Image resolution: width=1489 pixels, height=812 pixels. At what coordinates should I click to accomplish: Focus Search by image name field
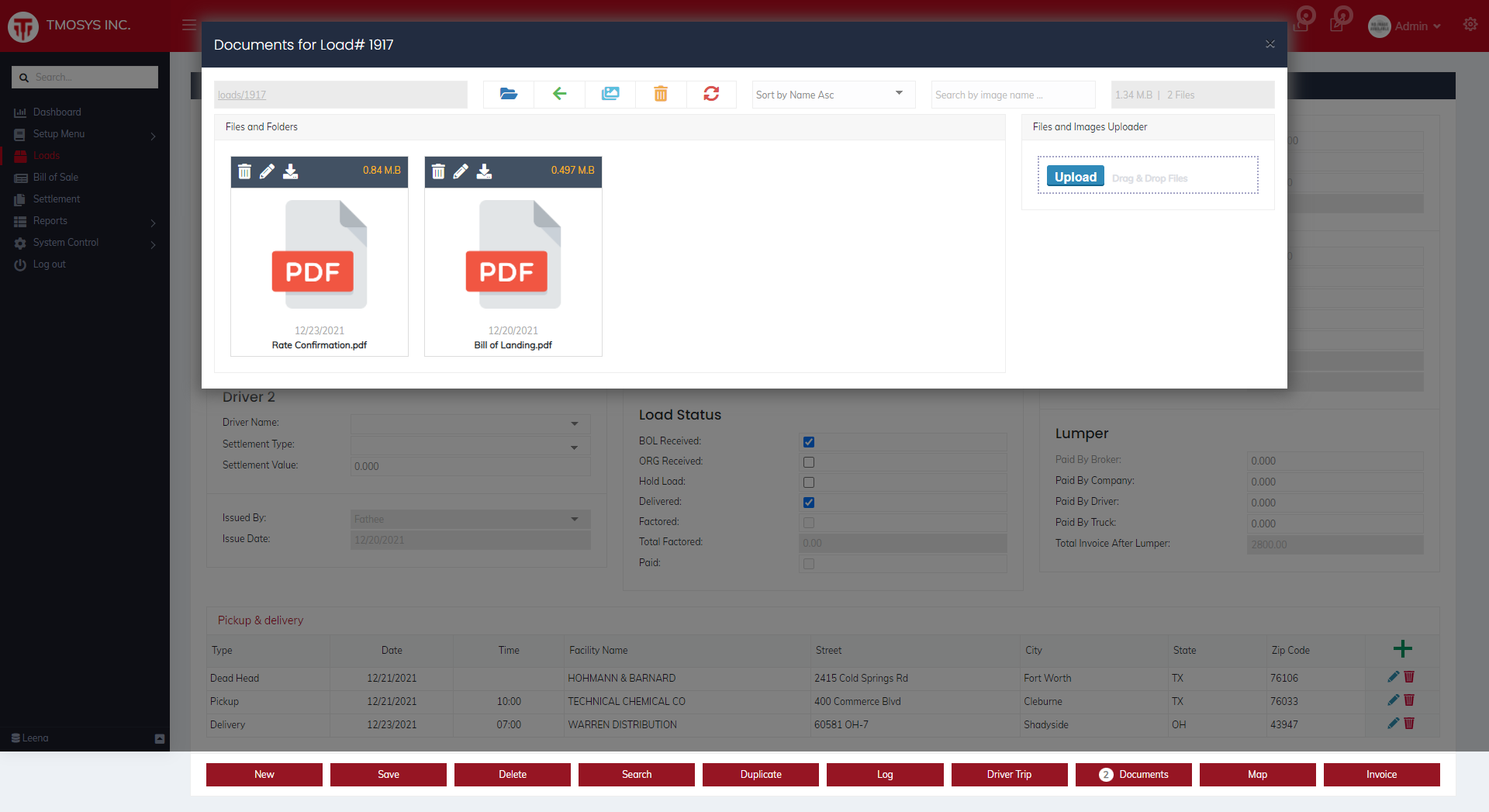point(1013,95)
